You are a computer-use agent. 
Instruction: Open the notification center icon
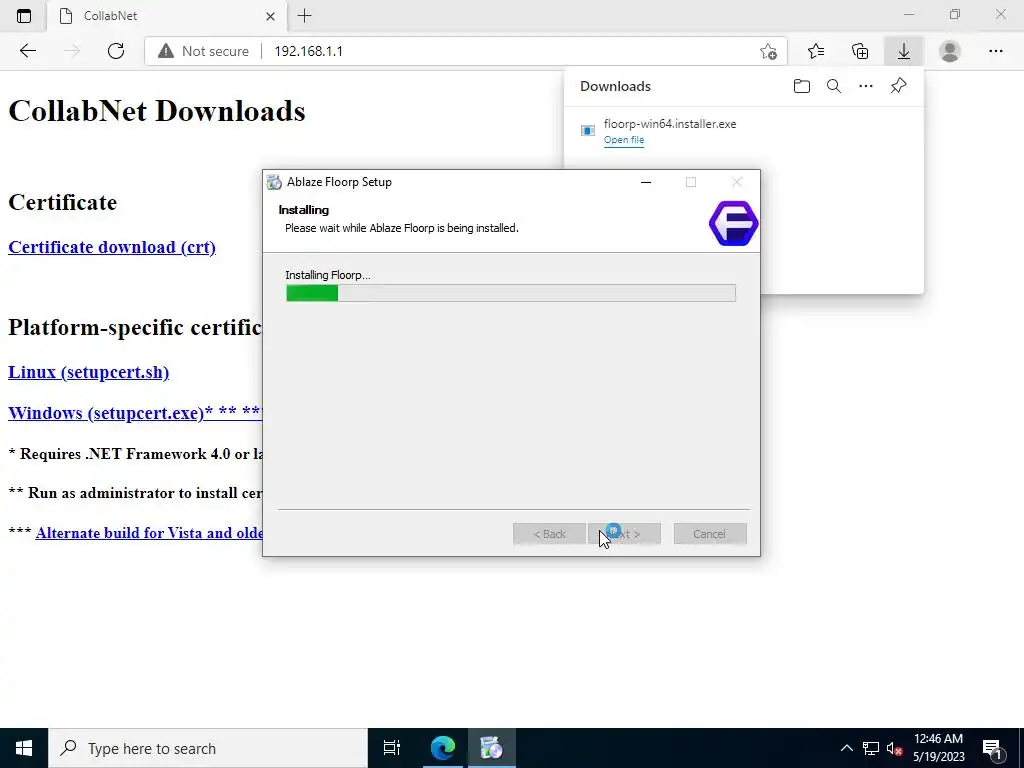click(992, 748)
